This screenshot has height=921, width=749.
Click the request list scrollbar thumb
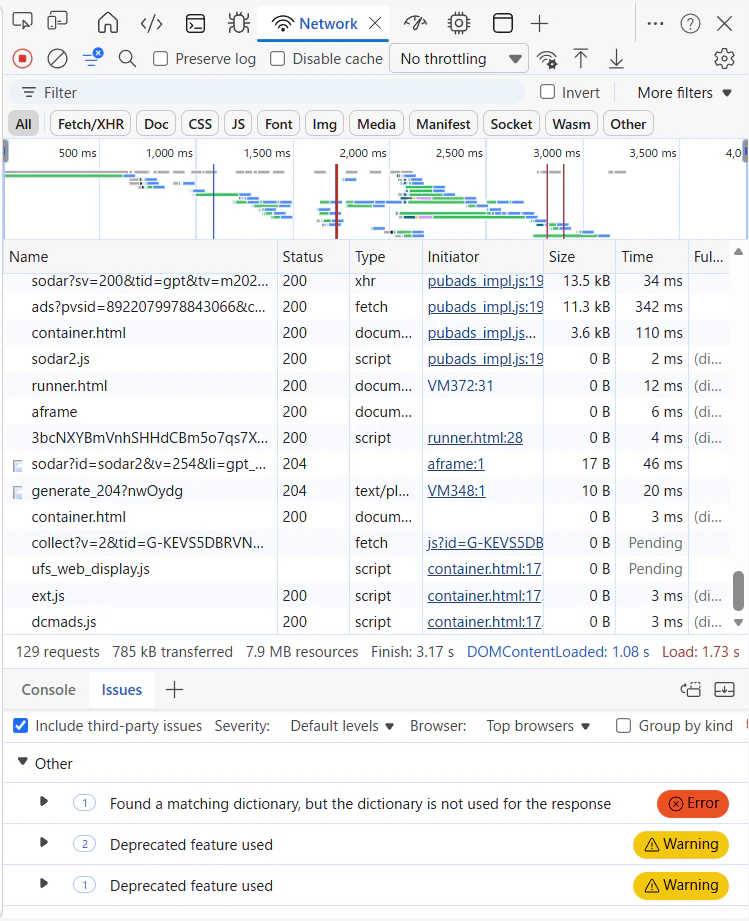(738, 591)
